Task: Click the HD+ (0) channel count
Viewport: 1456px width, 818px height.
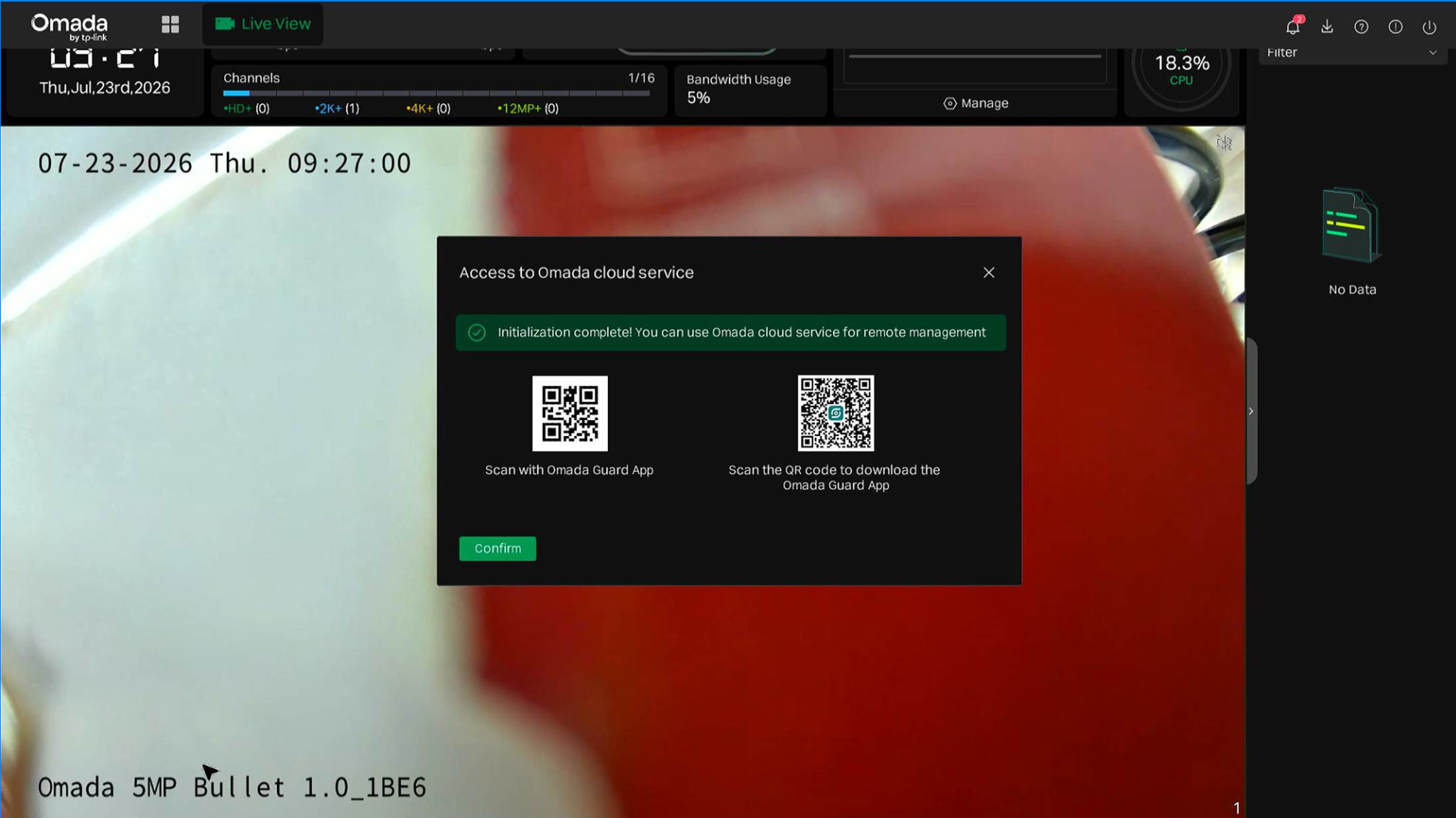Action: 247,108
